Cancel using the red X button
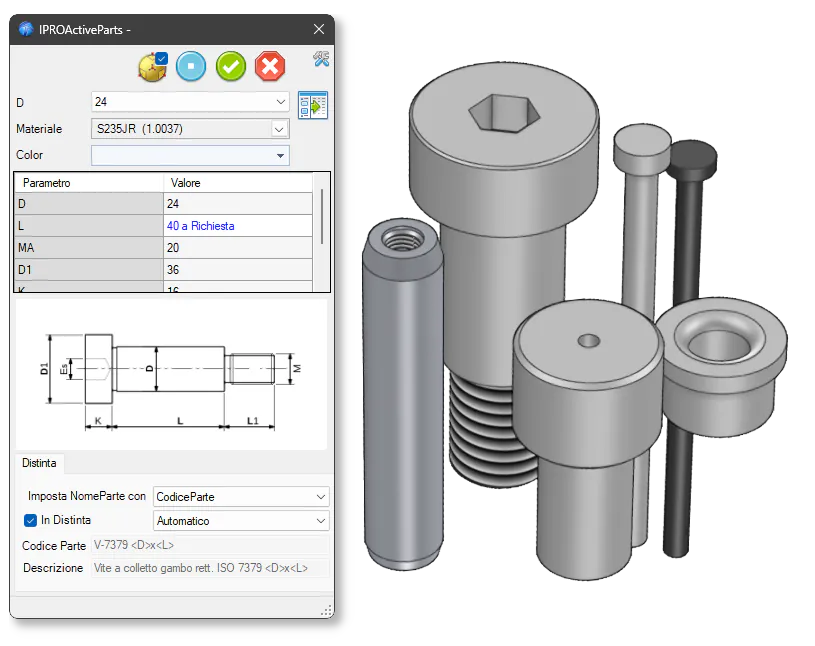 tap(270, 67)
